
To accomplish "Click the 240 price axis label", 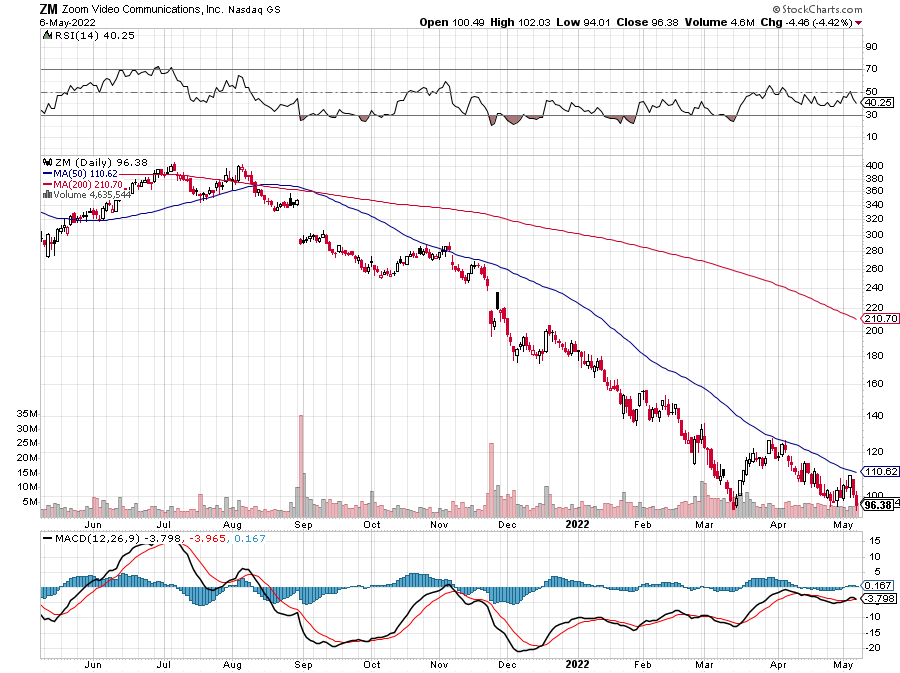I will click(874, 287).
